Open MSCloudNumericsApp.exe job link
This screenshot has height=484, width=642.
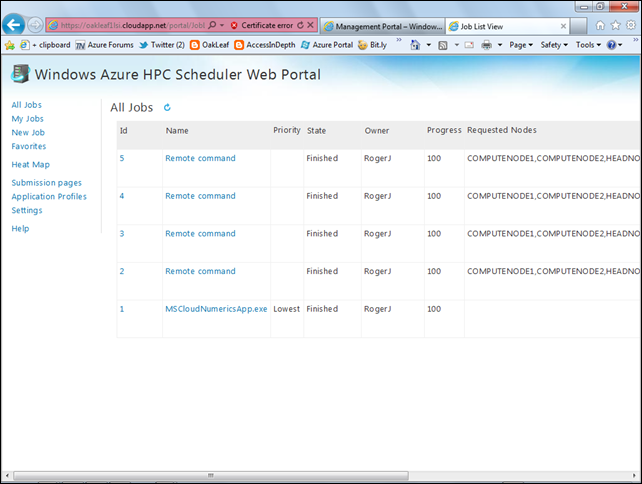click(216, 309)
